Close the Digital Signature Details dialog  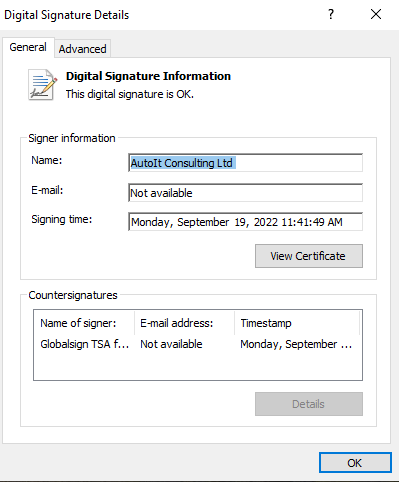pyautogui.click(x=376, y=14)
